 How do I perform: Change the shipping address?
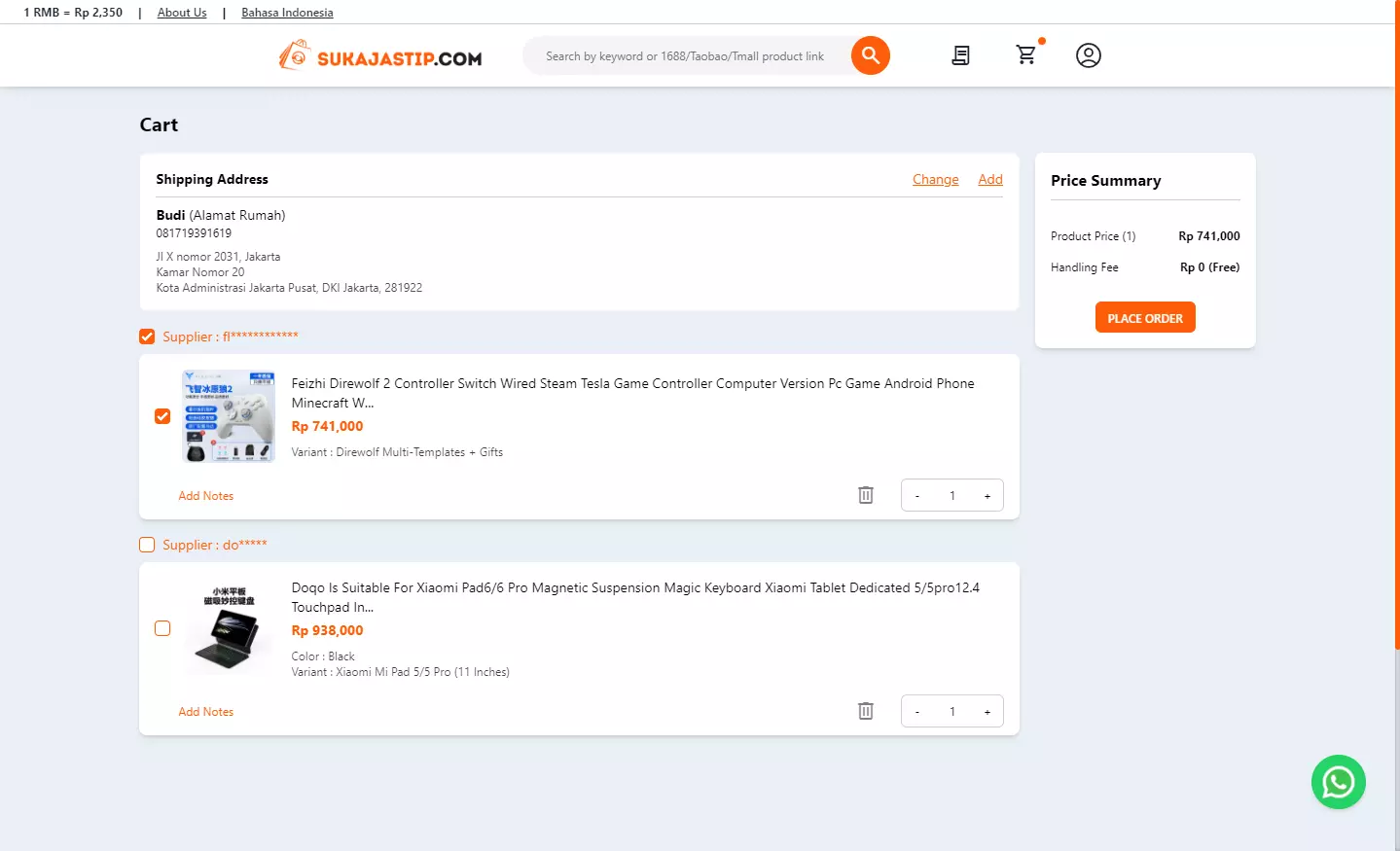(x=935, y=179)
